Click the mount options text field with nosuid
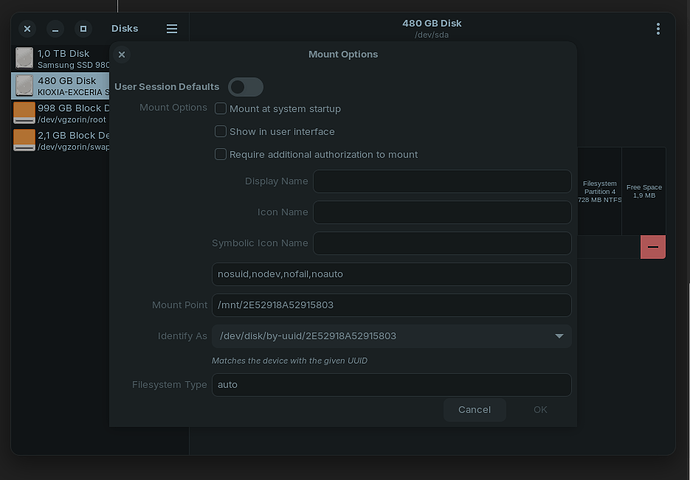 (x=391, y=274)
